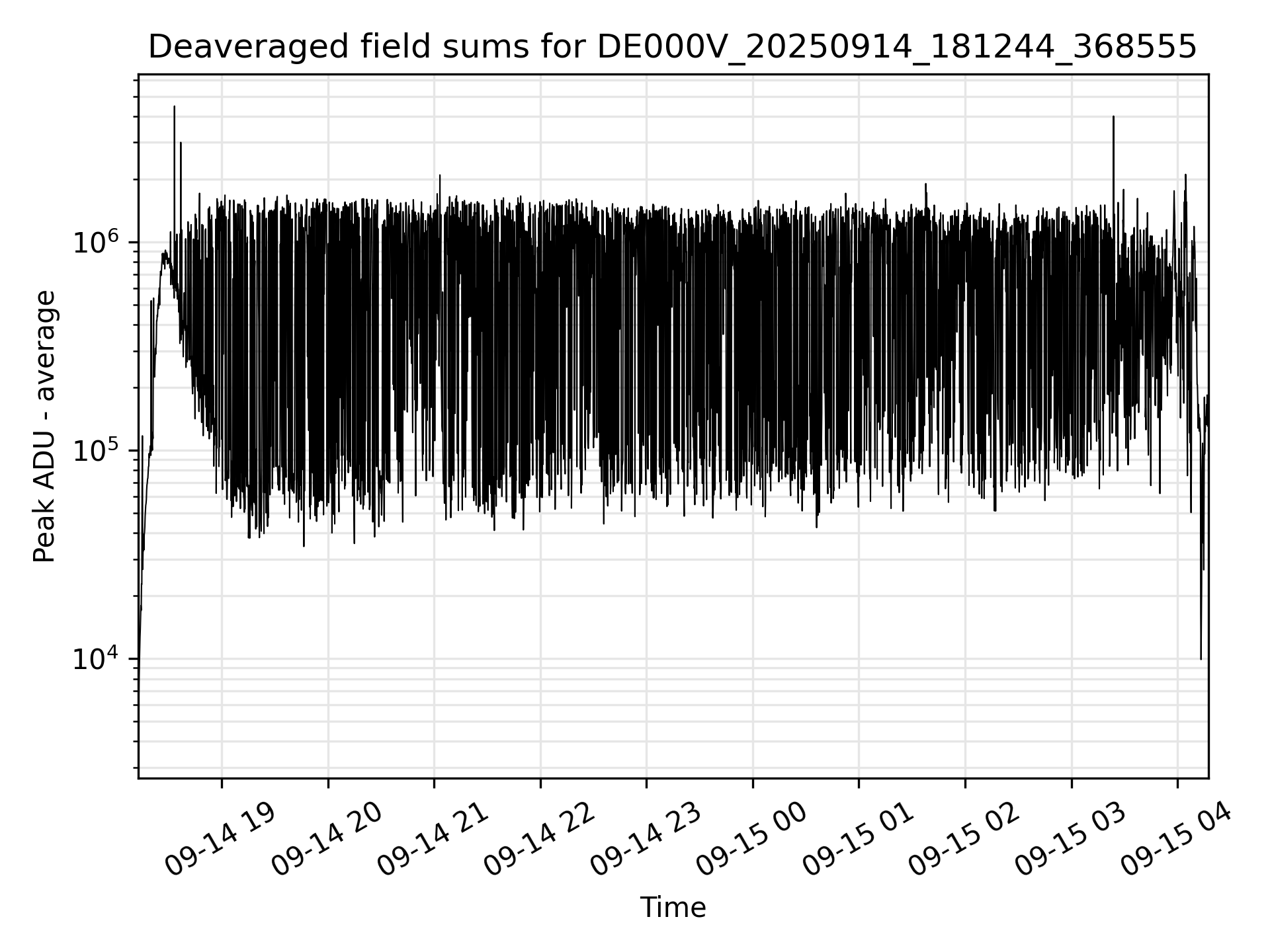Click the 09-15 02 tick label

pos(964,840)
